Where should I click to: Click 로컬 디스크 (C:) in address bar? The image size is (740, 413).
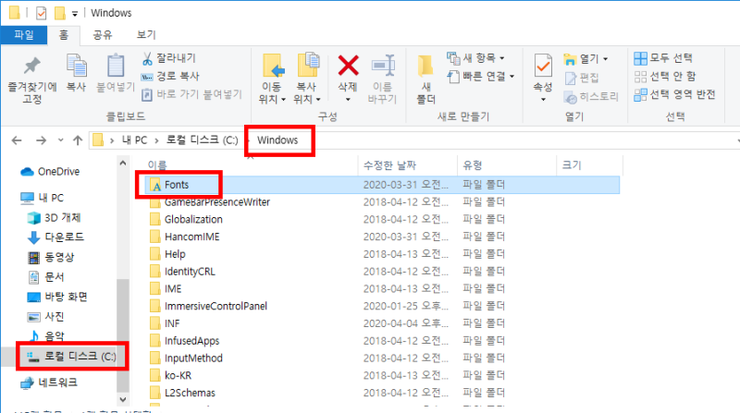pyautogui.click(x=202, y=140)
